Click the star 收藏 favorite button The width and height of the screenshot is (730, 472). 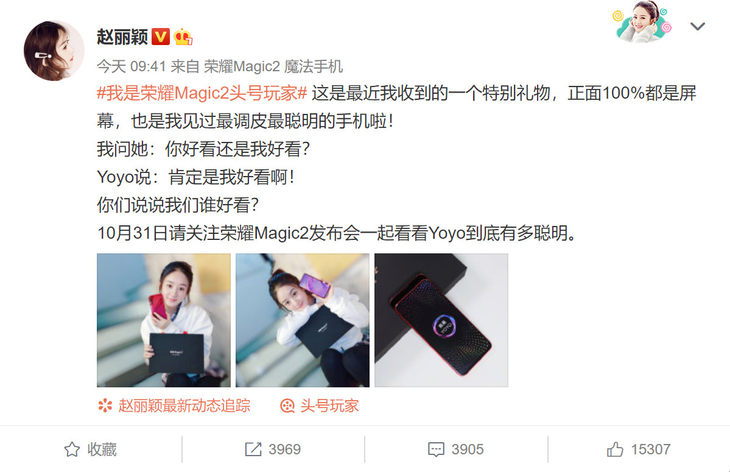click(x=90, y=449)
